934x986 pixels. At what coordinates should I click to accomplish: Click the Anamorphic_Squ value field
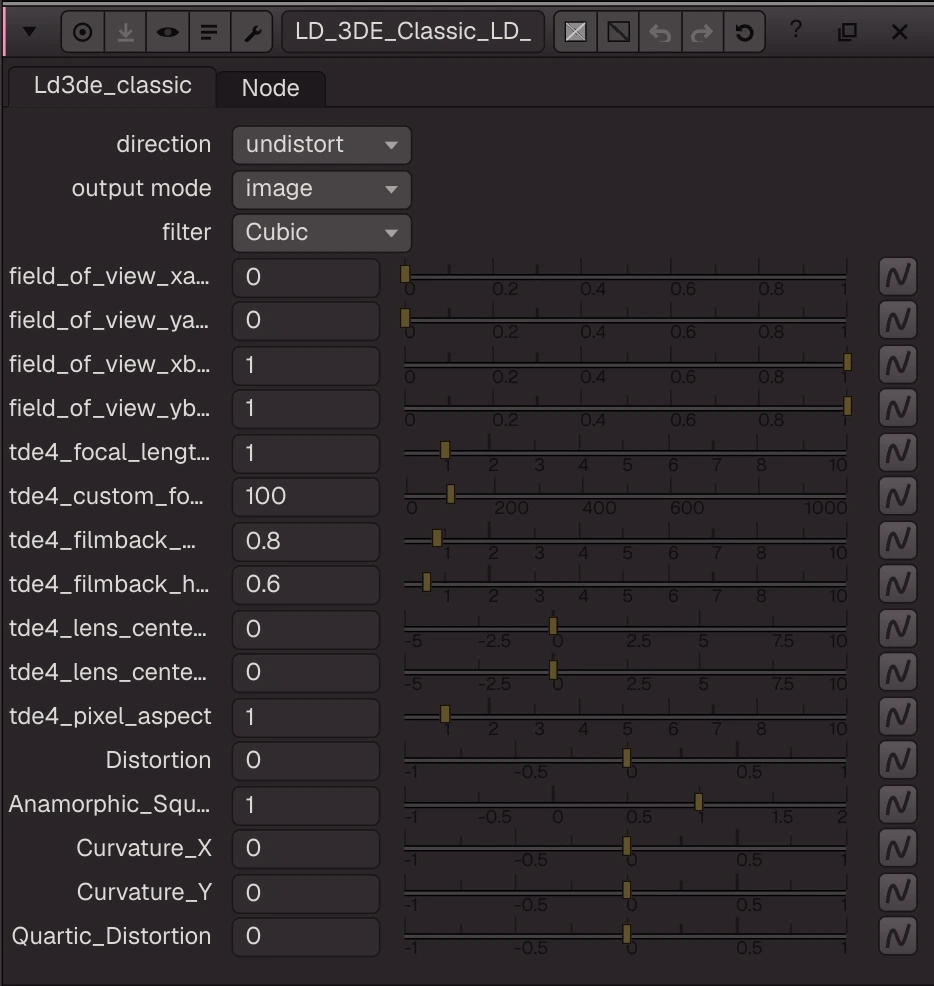tap(306, 806)
